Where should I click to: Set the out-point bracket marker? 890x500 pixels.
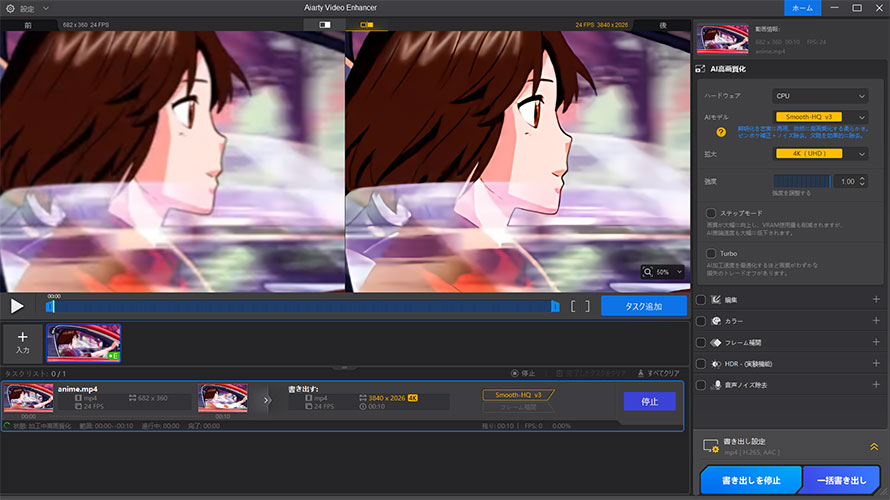[587, 306]
